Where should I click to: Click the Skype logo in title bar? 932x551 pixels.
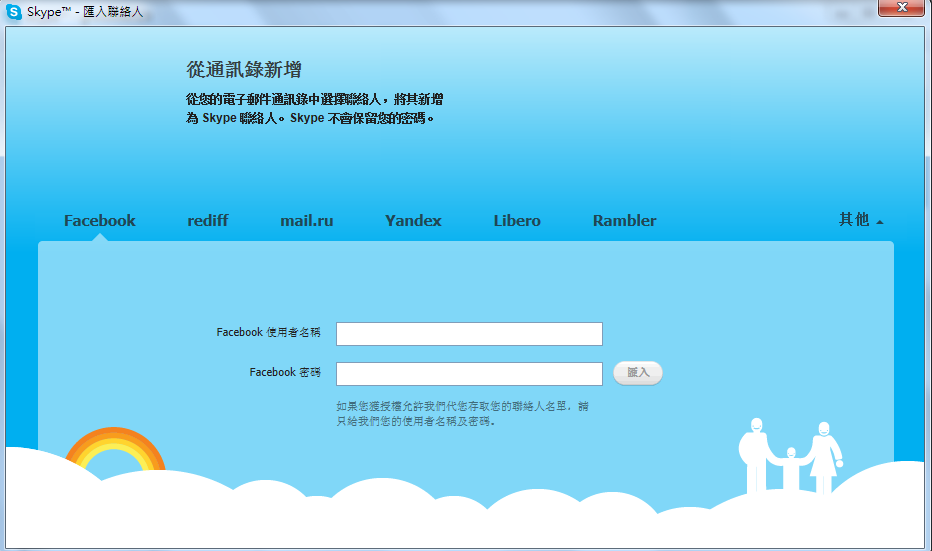coord(14,11)
